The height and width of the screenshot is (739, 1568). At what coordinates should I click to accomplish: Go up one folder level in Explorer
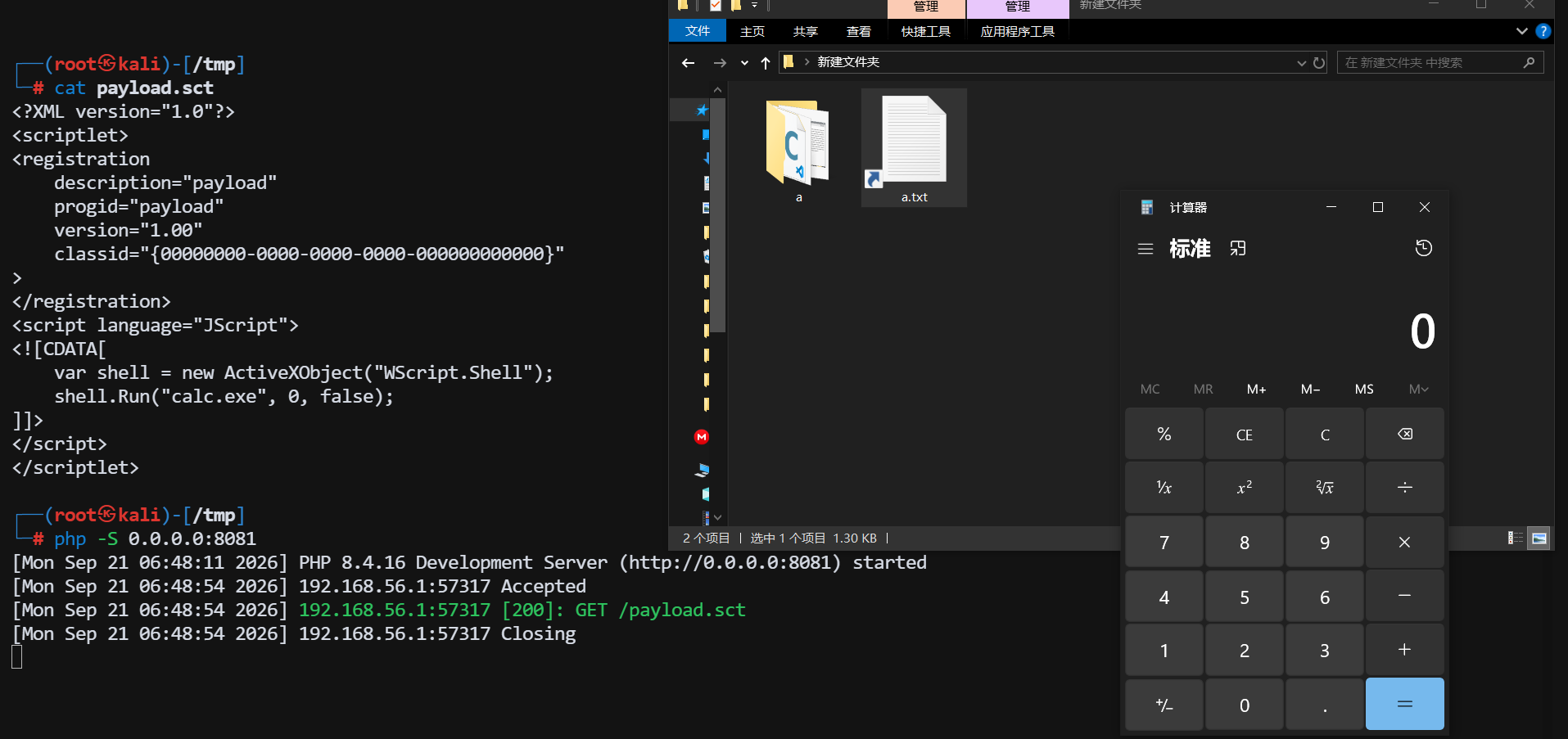766,63
